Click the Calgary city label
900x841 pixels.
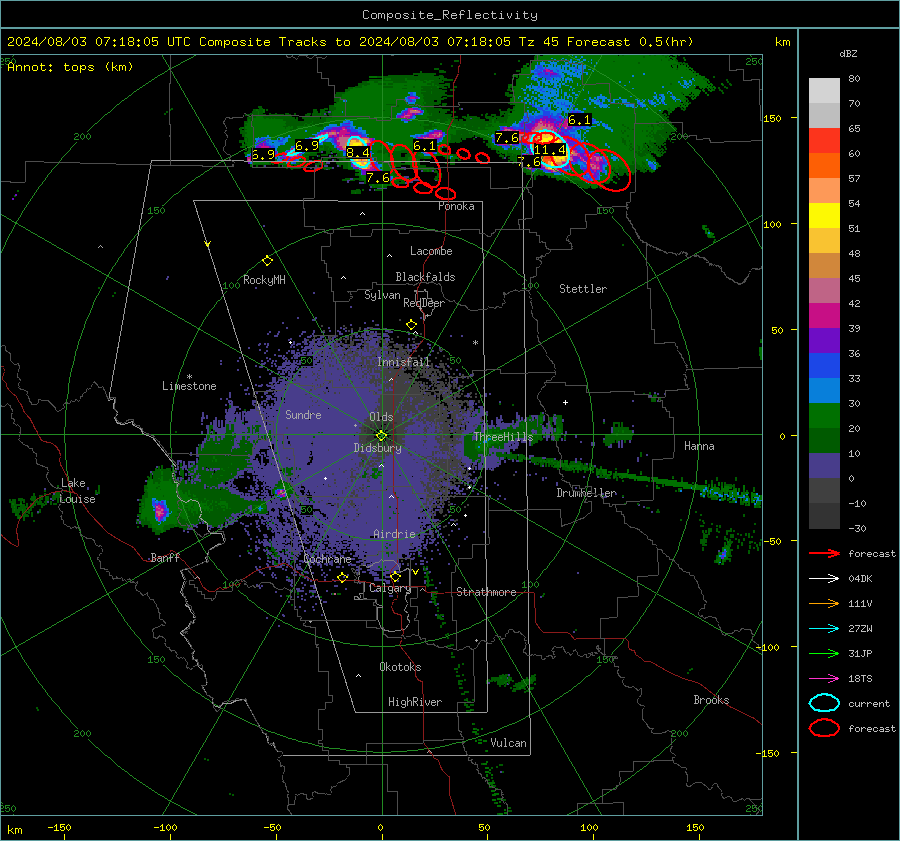(x=390, y=588)
